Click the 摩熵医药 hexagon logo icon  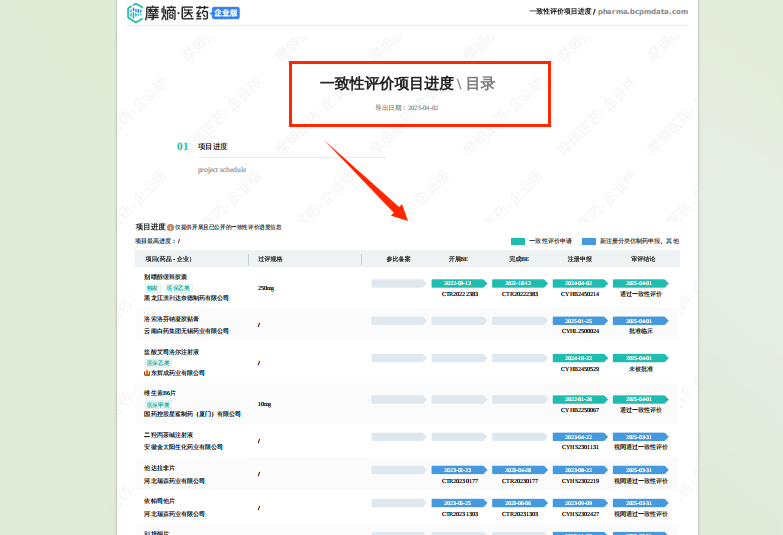[136, 13]
